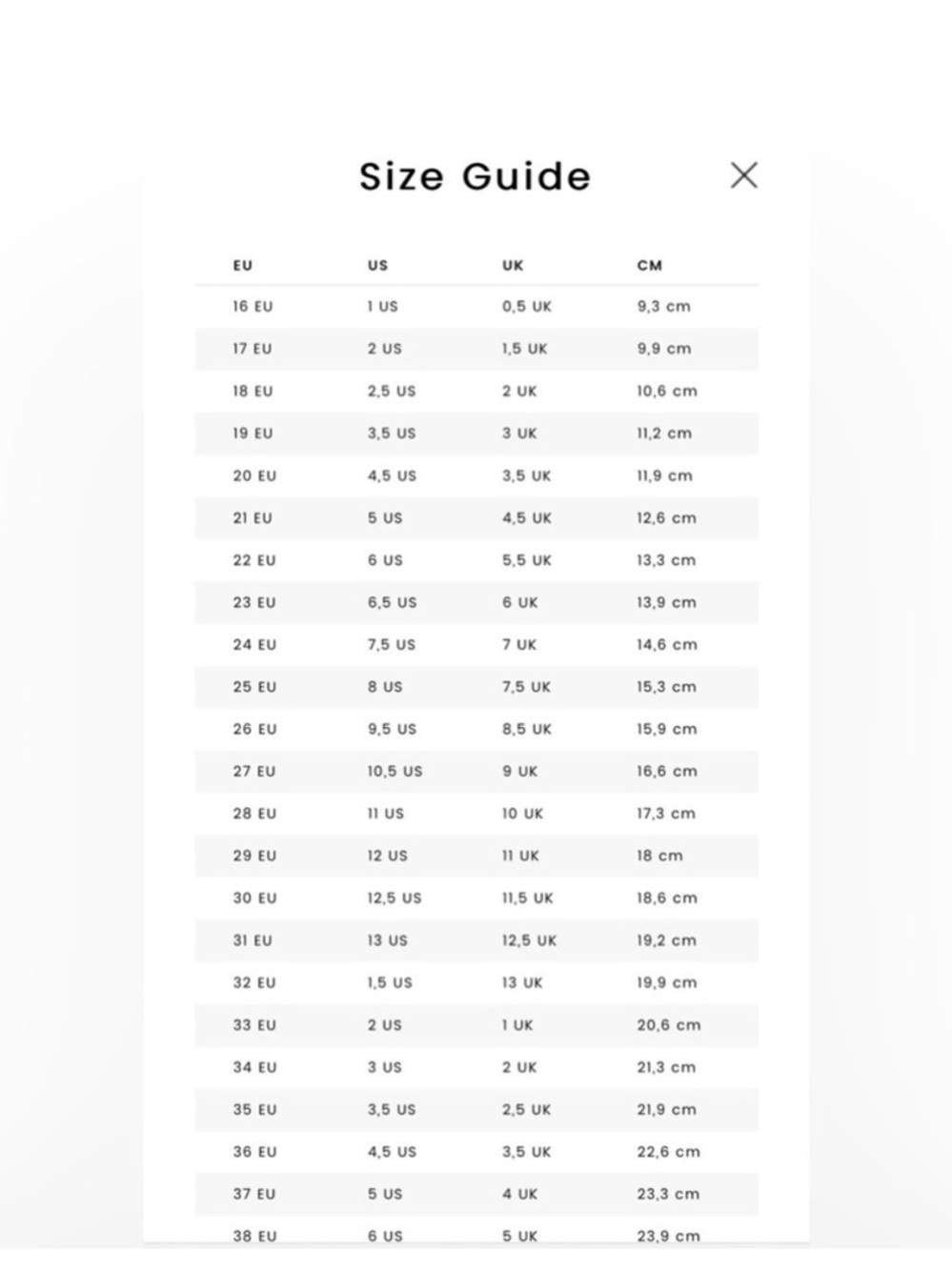Select the 33 EU size row
This screenshot has width=952, height=1270.
[x=476, y=1025]
